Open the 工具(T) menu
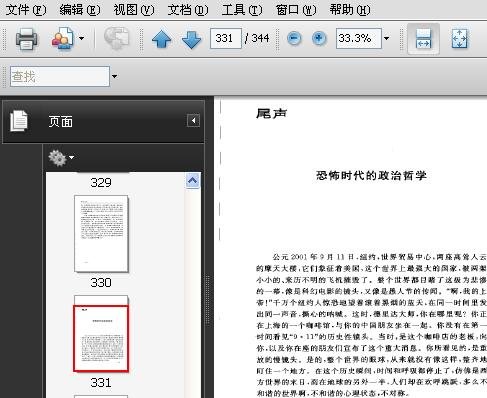This screenshot has width=487, height=398. tap(242, 10)
